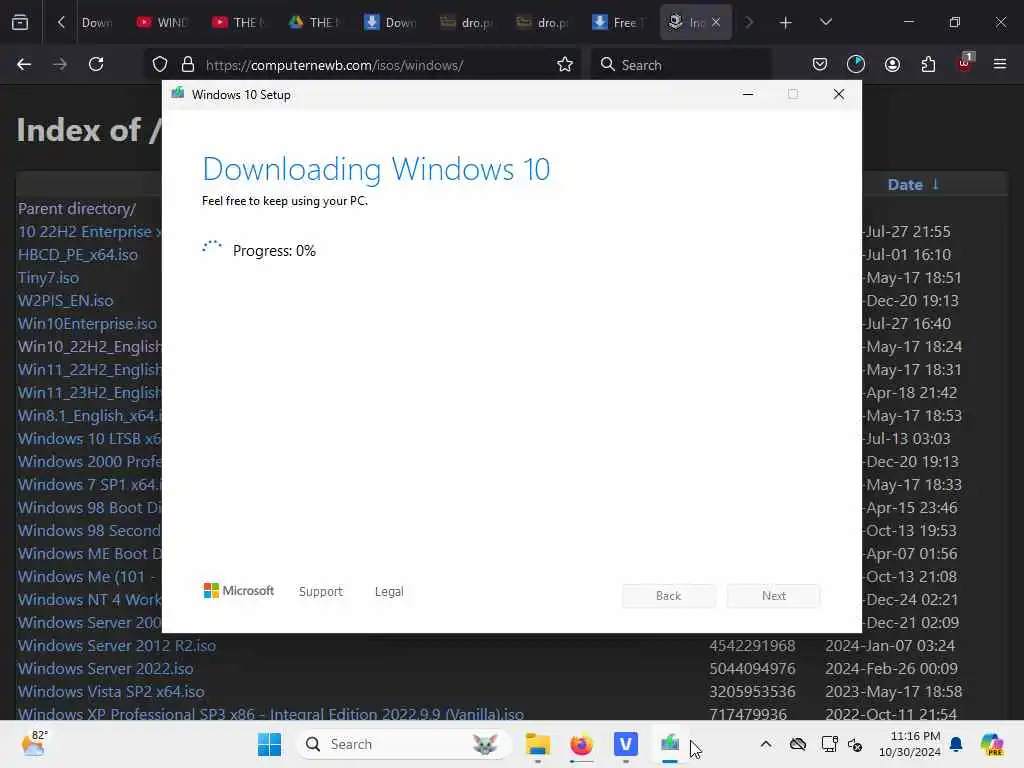Open Support link in setup dialog
The width and height of the screenshot is (1024, 768).
(x=321, y=592)
